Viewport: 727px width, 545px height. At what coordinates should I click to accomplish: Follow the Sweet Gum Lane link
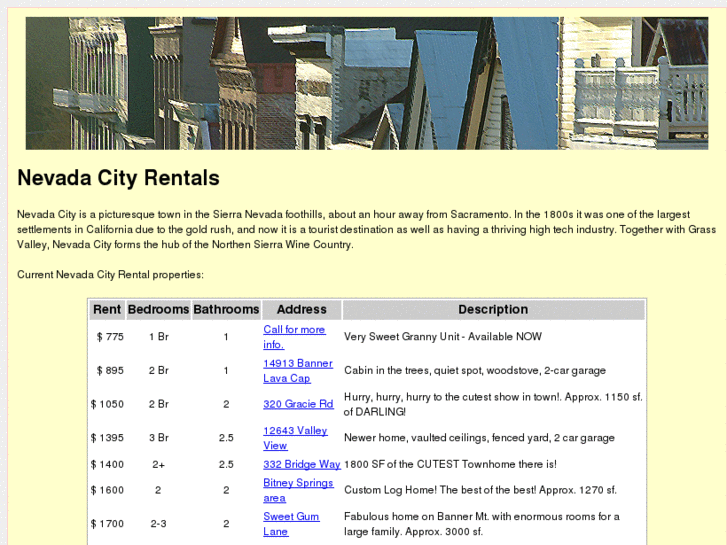(x=291, y=524)
